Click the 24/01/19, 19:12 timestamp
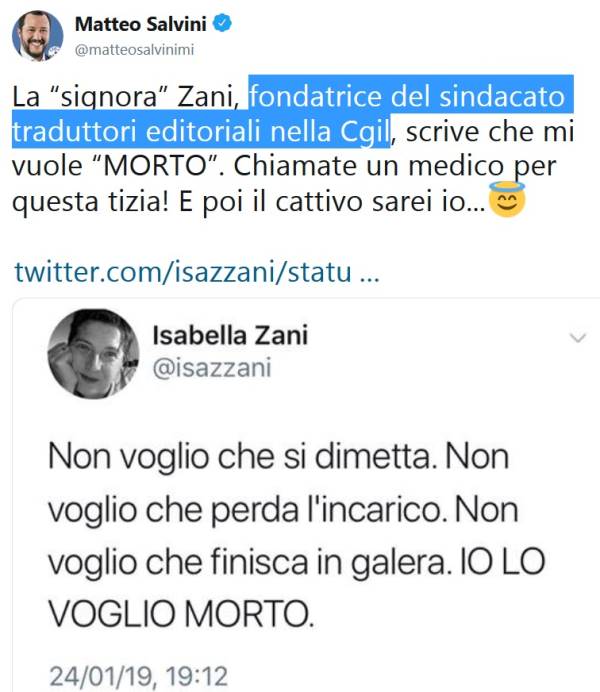 point(139,676)
